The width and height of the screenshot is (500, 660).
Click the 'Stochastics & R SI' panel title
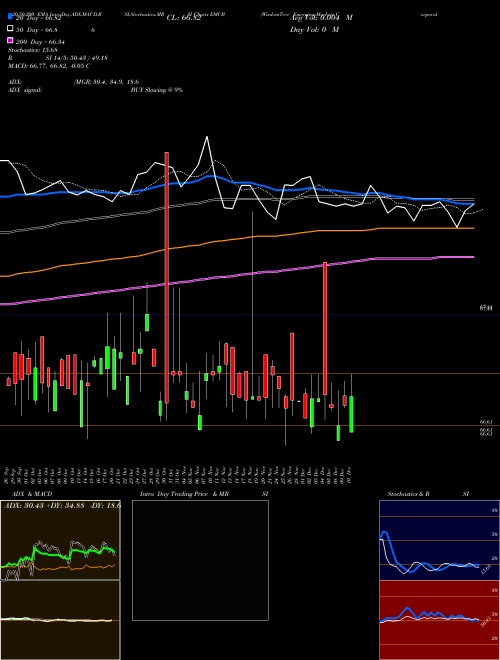[428, 494]
